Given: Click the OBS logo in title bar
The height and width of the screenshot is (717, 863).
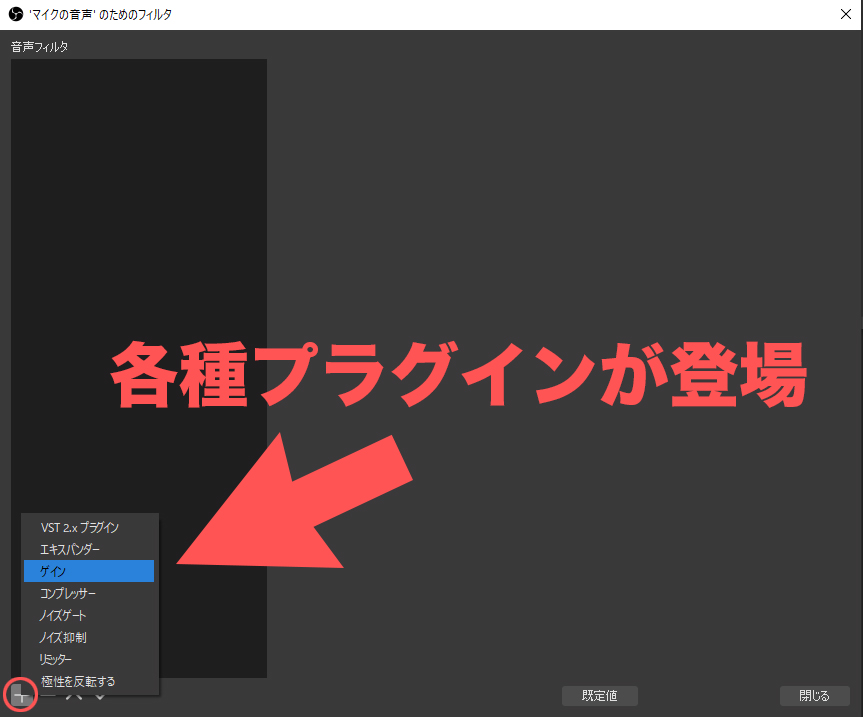Looking at the screenshot, I should (x=15, y=14).
